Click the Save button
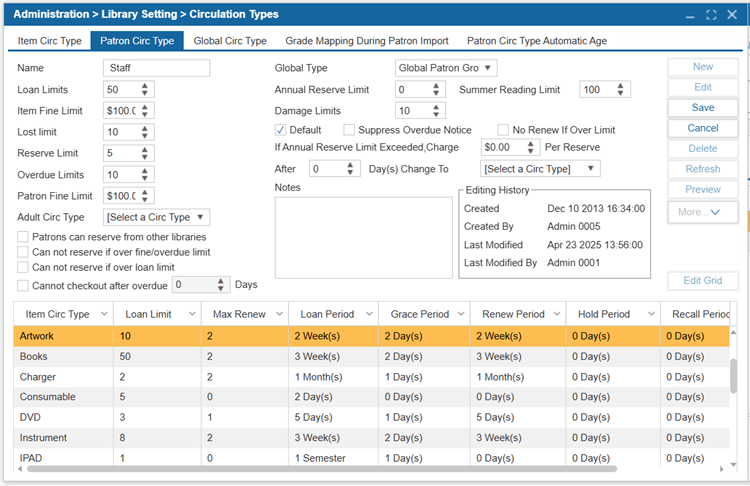The image size is (750, 486). point(703,108)
